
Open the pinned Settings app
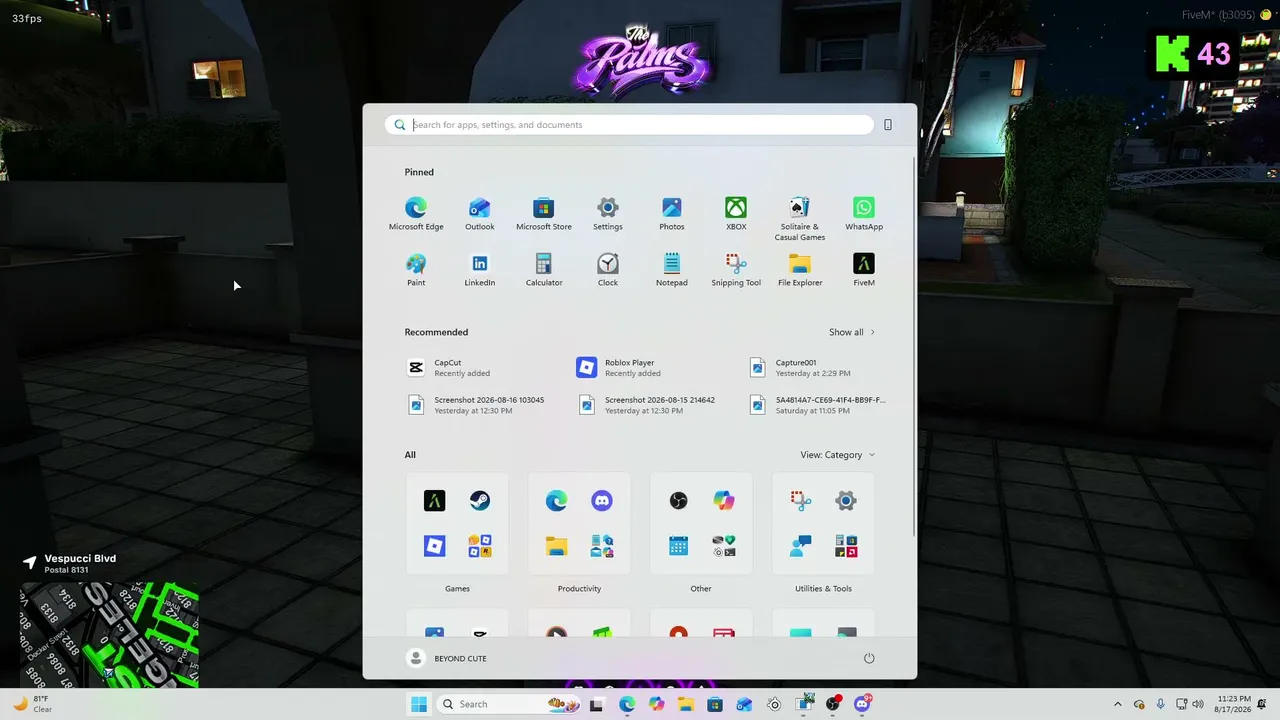click(608, 214)
